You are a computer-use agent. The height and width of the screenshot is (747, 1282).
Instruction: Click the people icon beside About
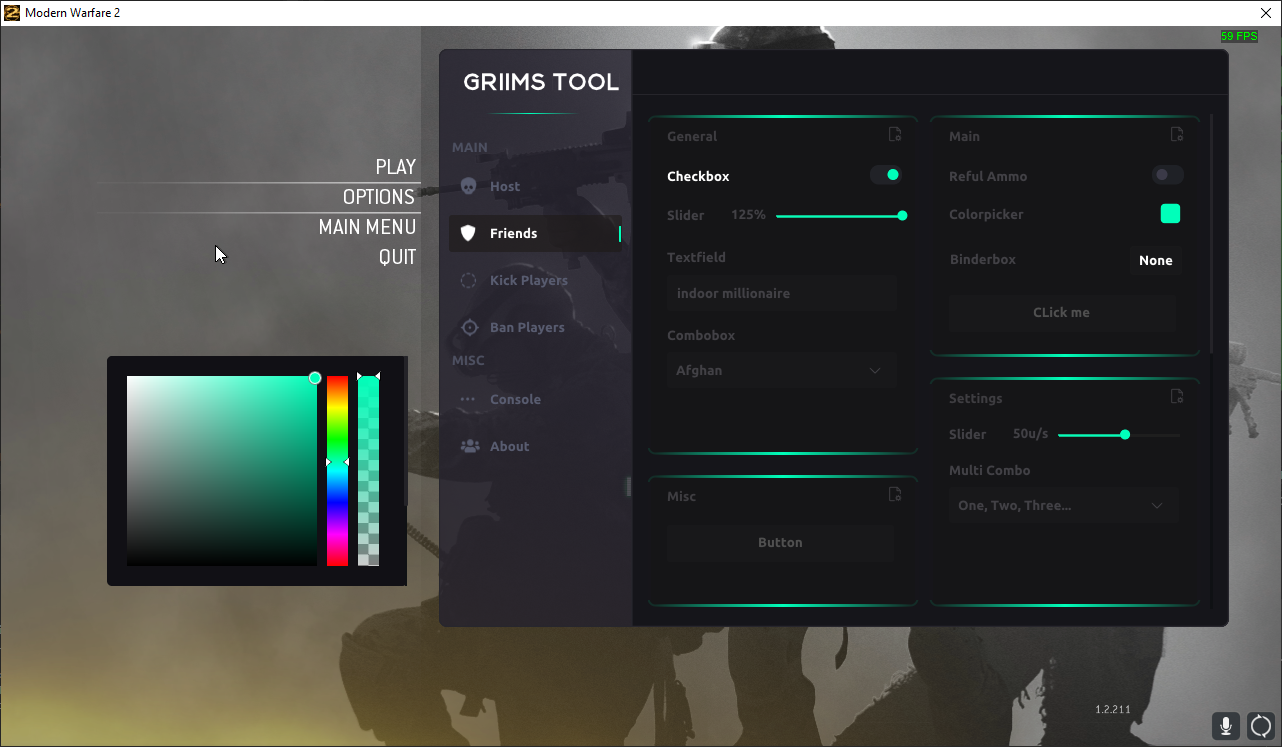tap(469, 446)
